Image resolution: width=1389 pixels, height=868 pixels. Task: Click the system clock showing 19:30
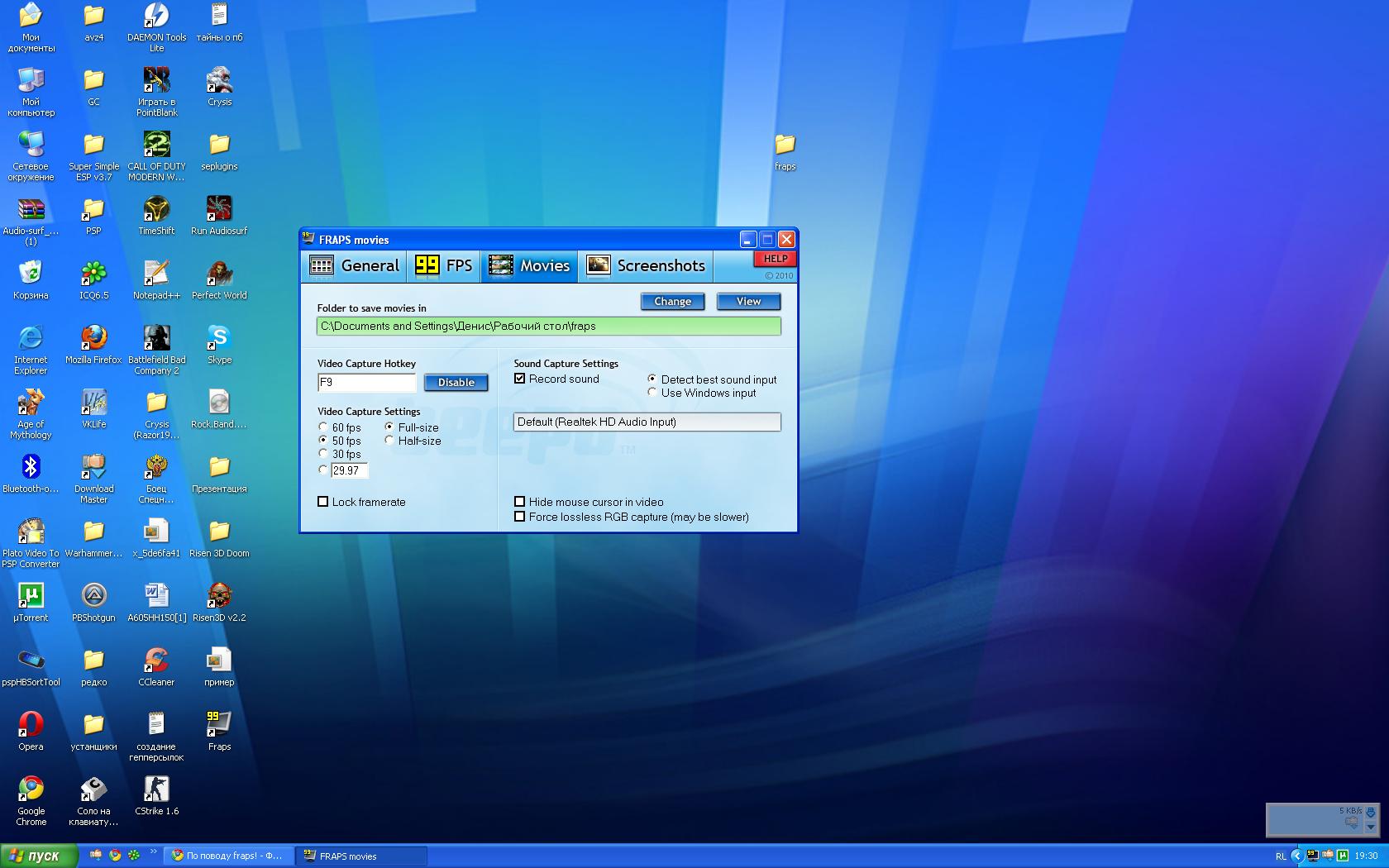tap(1366, 856)
